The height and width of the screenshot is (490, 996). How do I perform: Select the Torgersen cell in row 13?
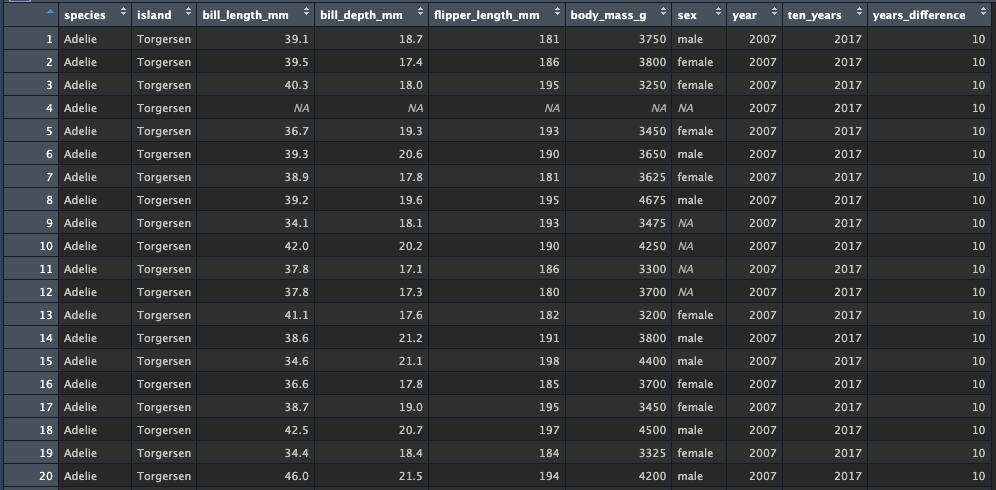(x=164, y=315)
